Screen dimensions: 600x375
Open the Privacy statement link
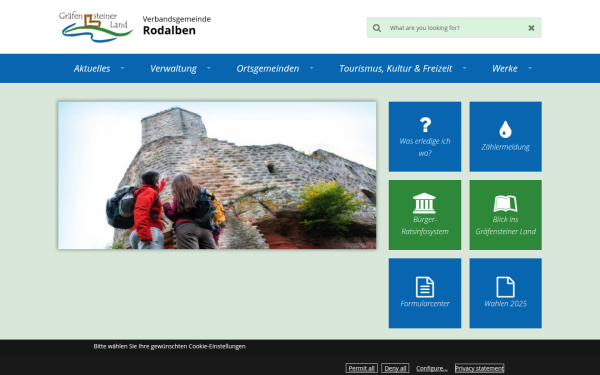click(479, 368)
